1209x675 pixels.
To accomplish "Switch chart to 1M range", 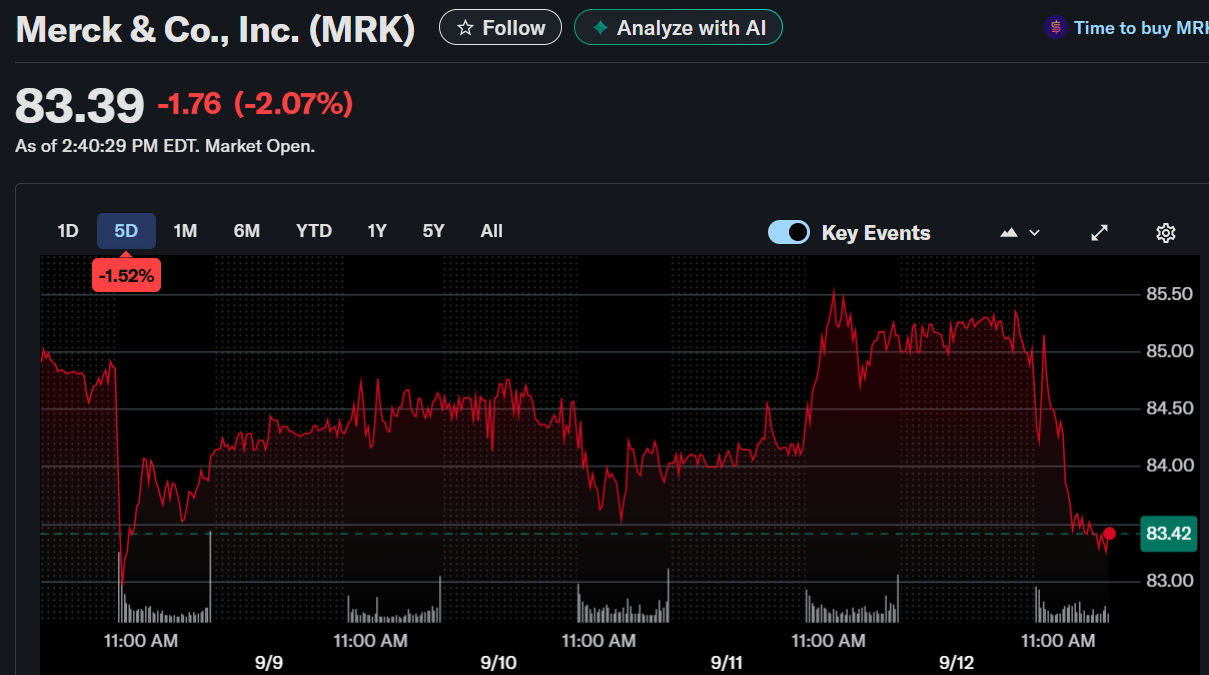I will pyautogui.click(x=185, y=231).
